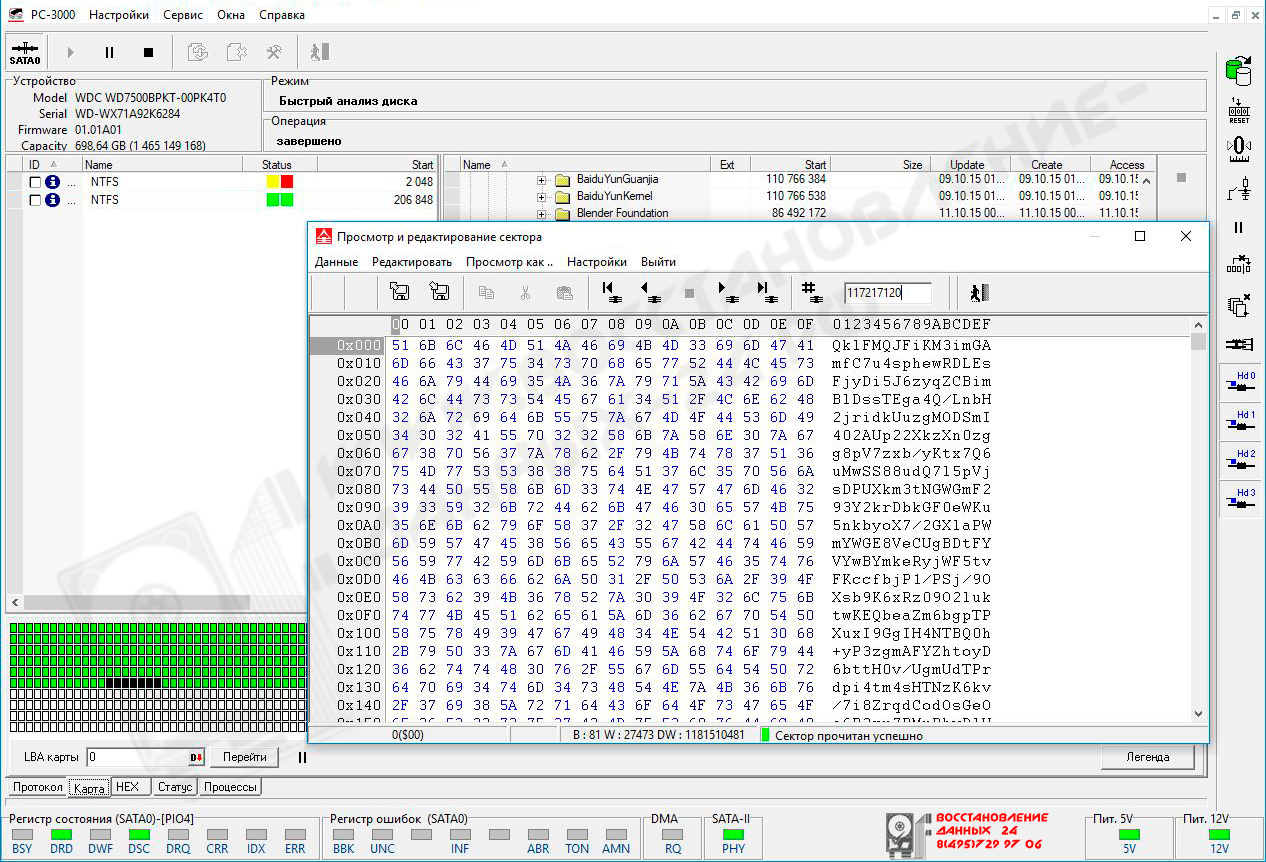The height and width of the screenshot is (862, 1266).
Task: Click save sector to disk icon
Action: (x=439, y=292)
